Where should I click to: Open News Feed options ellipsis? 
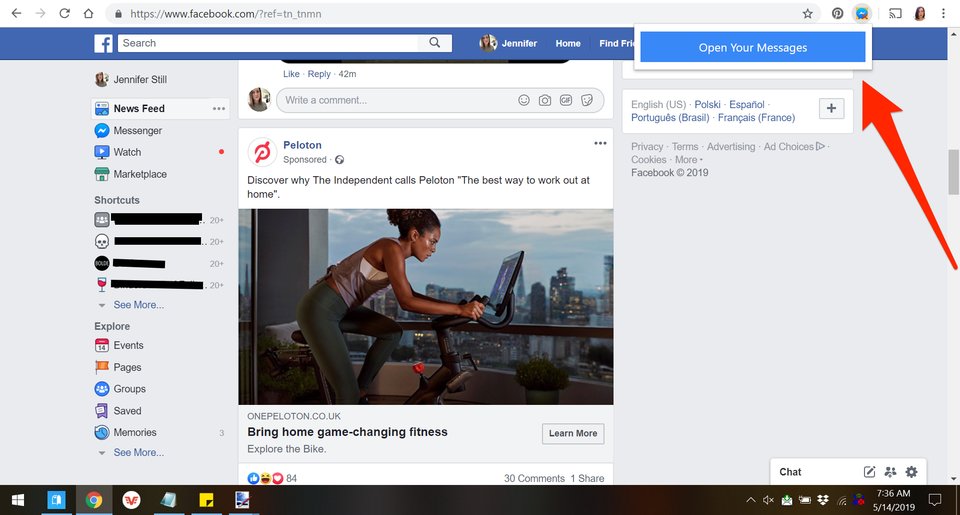(x=219, y=108)
